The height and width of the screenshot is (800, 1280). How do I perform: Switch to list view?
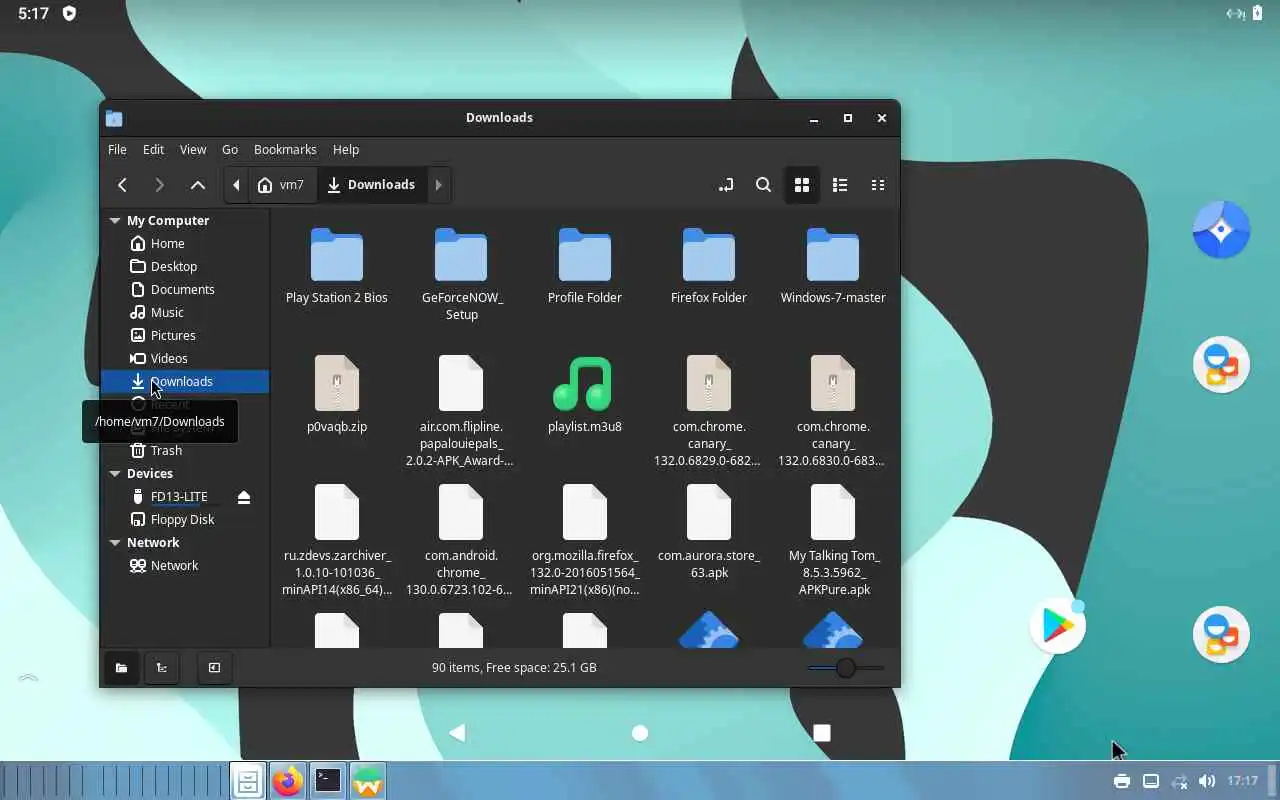coord(840,185)
